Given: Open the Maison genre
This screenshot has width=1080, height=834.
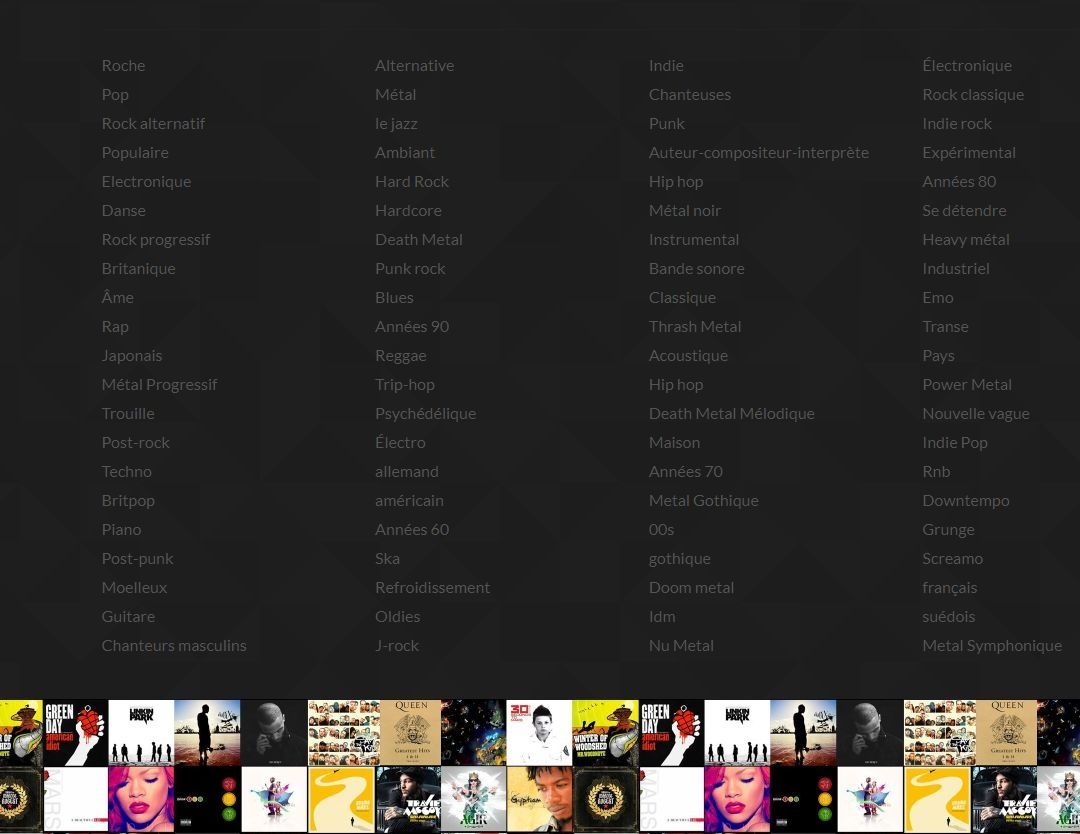Looking at the screenshot, I should click(674, 442).
